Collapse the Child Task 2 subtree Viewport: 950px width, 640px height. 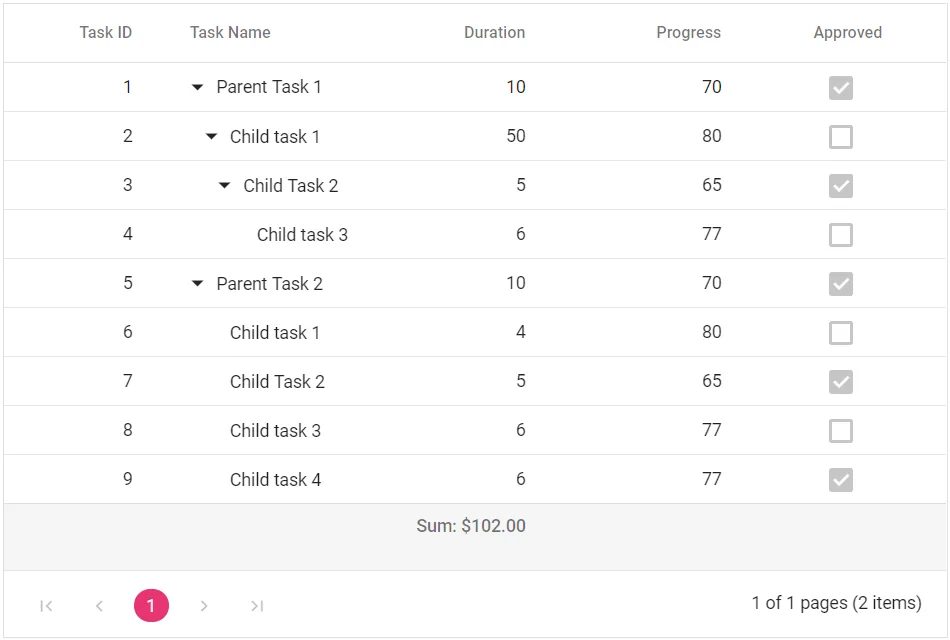pyautogui.click(x=223, y=185)
